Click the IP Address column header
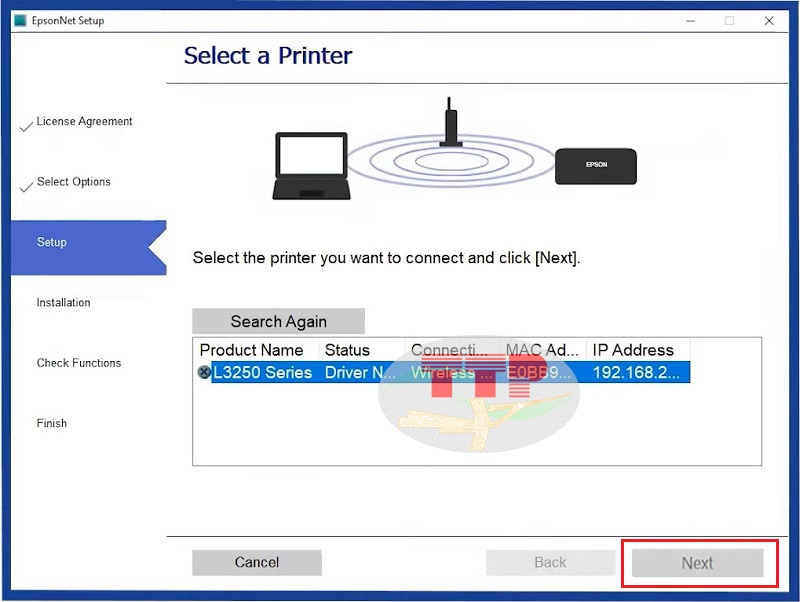The width and height of the screenshot is (800, 602). 633,350
